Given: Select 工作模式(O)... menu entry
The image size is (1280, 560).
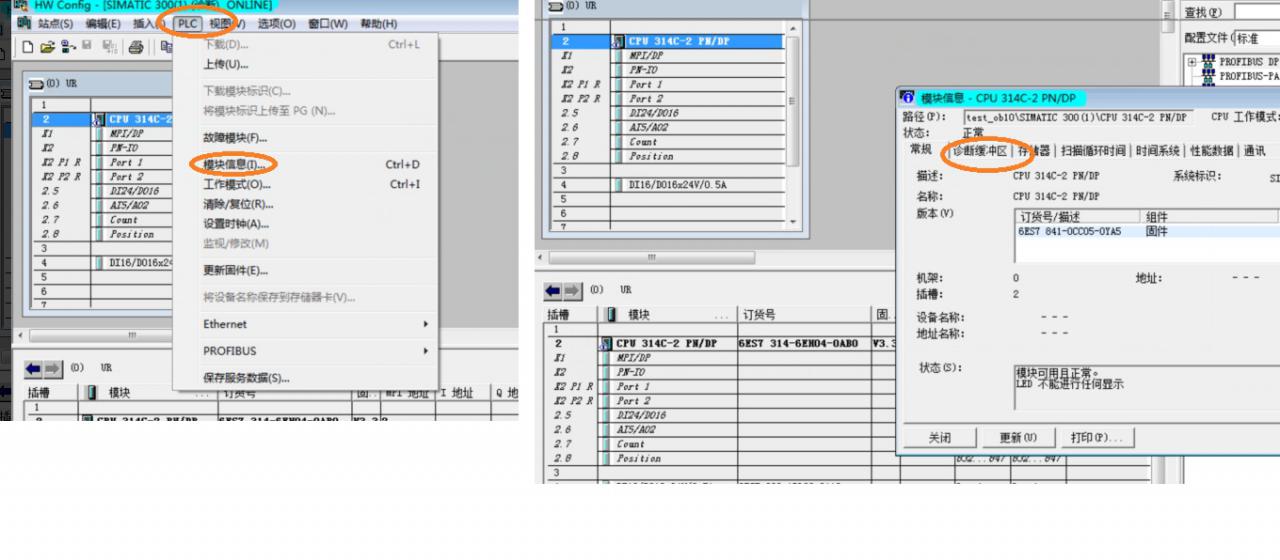Looking at the screenshot, I should coord(305,184).
